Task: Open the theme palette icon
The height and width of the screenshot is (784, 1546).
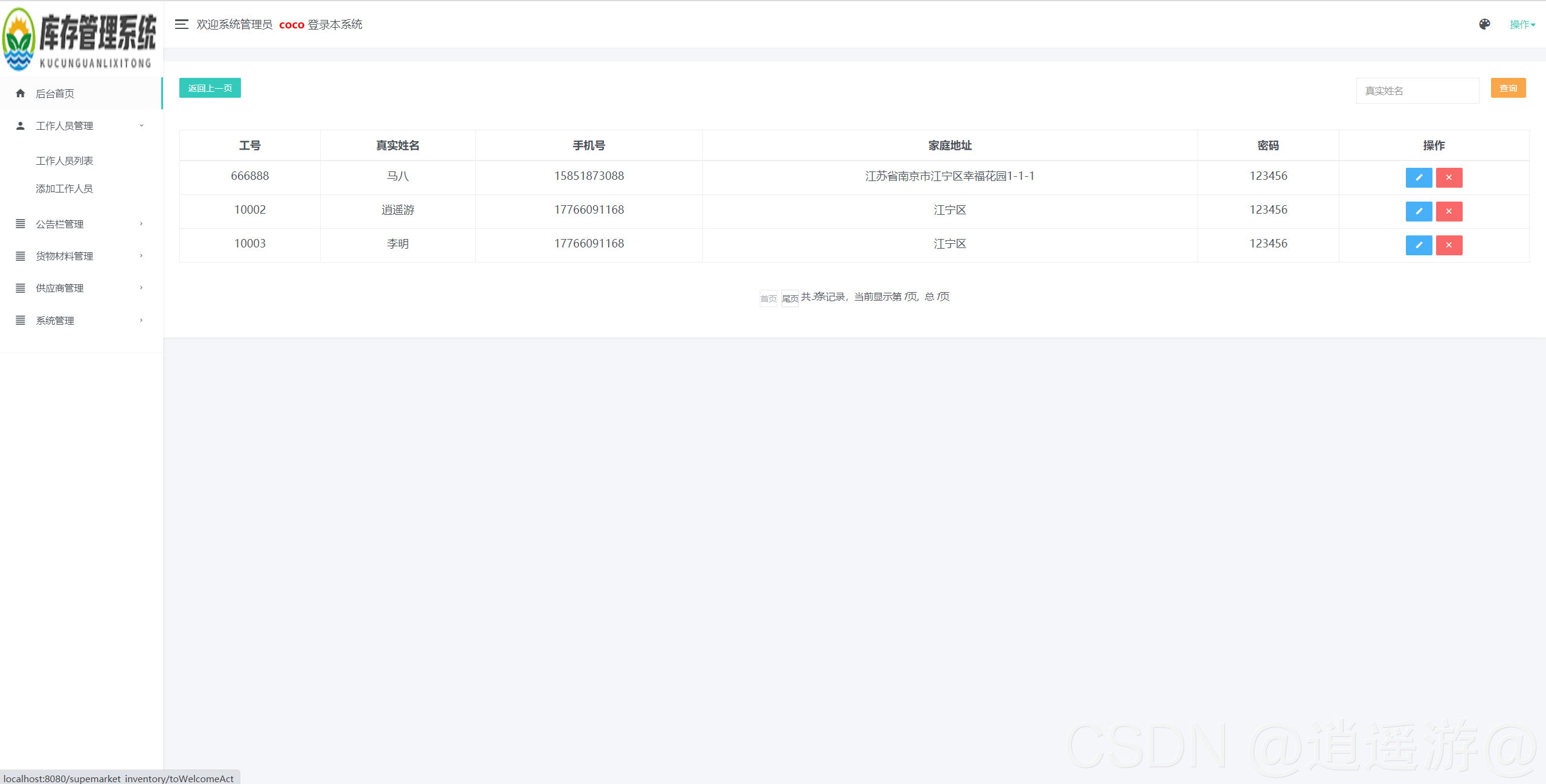Action: tap(1484, 24)
